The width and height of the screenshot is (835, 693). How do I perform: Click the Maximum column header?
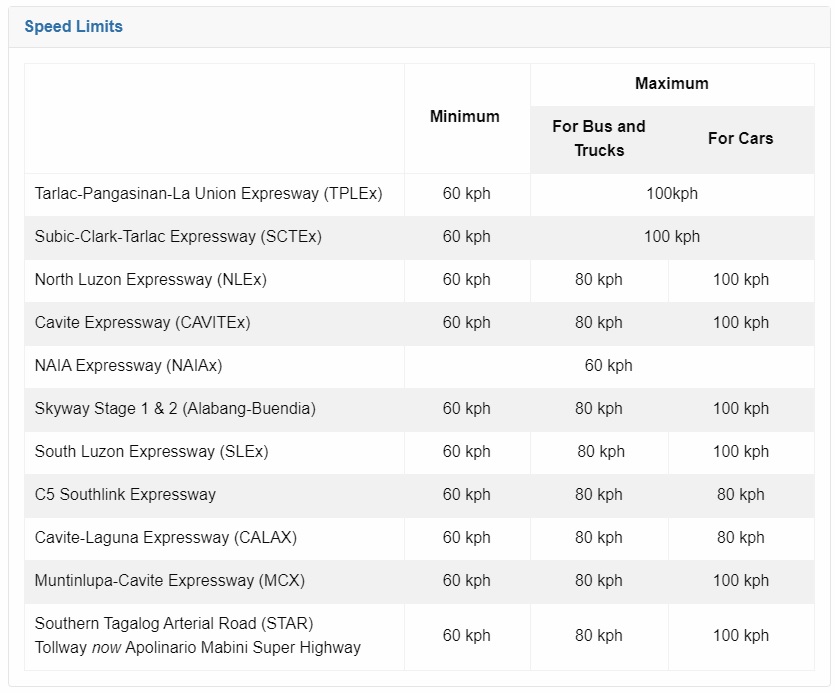click(671, 84)
